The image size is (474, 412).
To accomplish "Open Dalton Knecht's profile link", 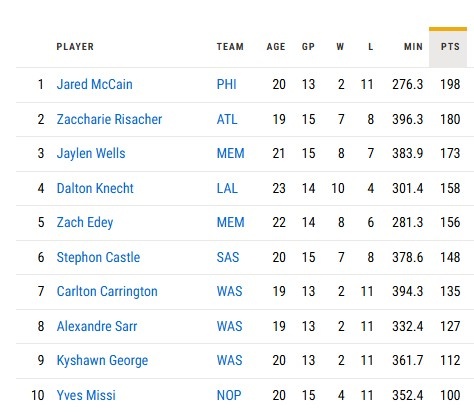I will tap(95, 188).
